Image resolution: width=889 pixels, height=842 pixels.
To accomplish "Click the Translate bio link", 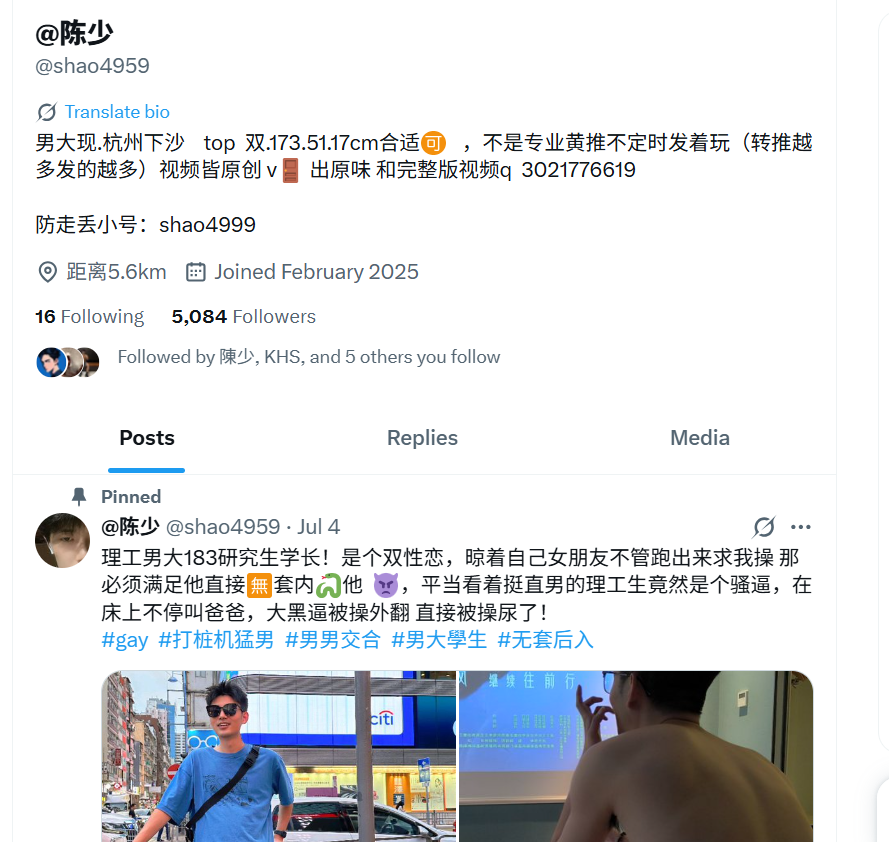I will click(117, 112).
